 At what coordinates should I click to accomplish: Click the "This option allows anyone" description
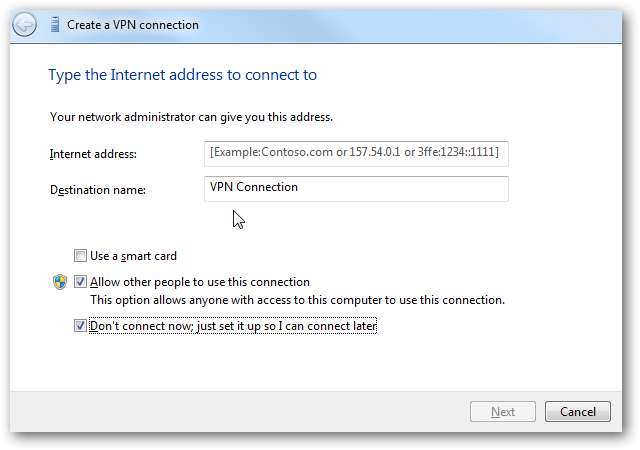click(x=297, y=299)
